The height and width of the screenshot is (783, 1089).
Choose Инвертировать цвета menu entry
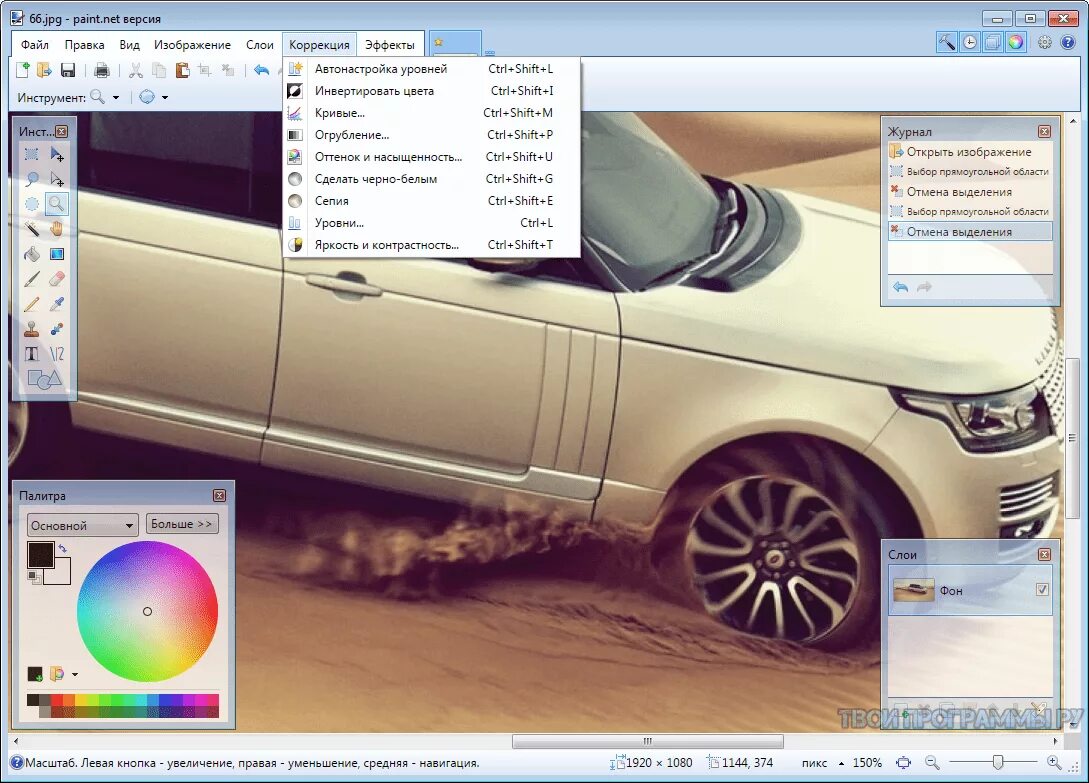[431, 91]
